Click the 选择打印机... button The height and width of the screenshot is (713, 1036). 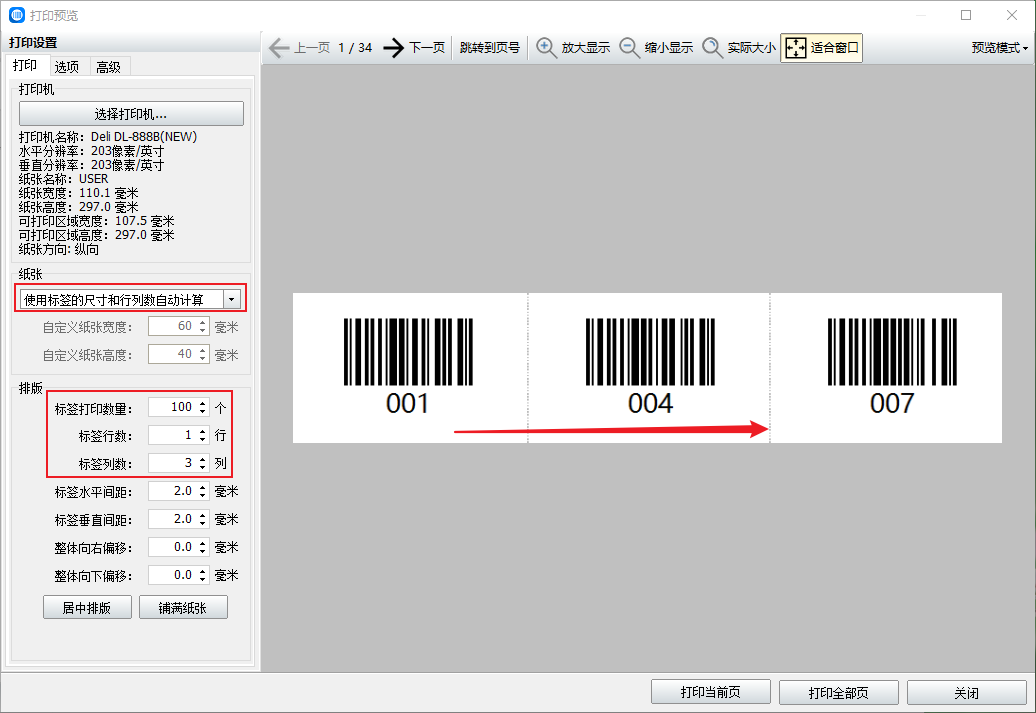[x=131, y=114]
